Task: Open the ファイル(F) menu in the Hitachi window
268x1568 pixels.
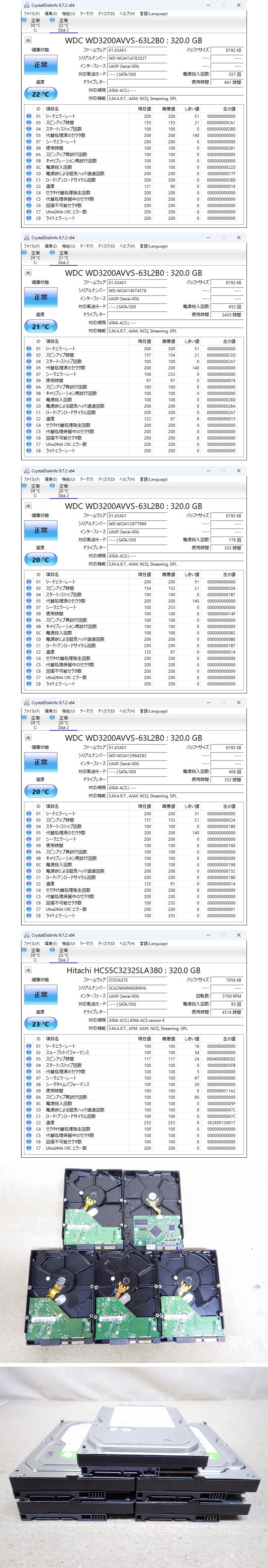Action: point(31,943)
